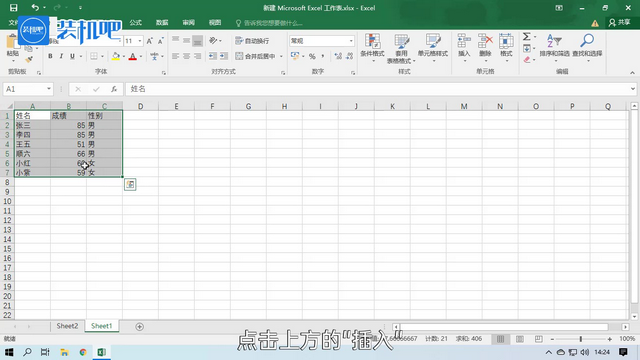Click into the formula bar

point(377,89)
